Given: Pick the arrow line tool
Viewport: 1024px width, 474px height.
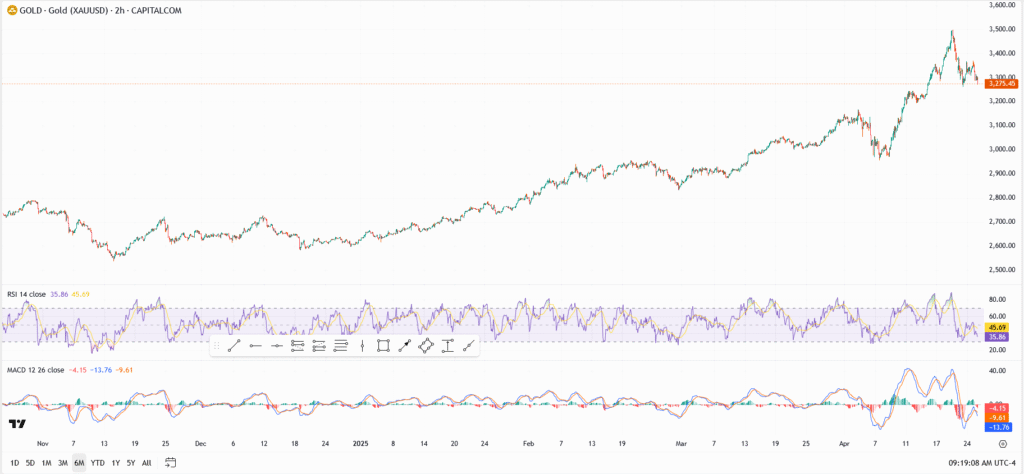Looking at the screenshot, I should [404, 346].
